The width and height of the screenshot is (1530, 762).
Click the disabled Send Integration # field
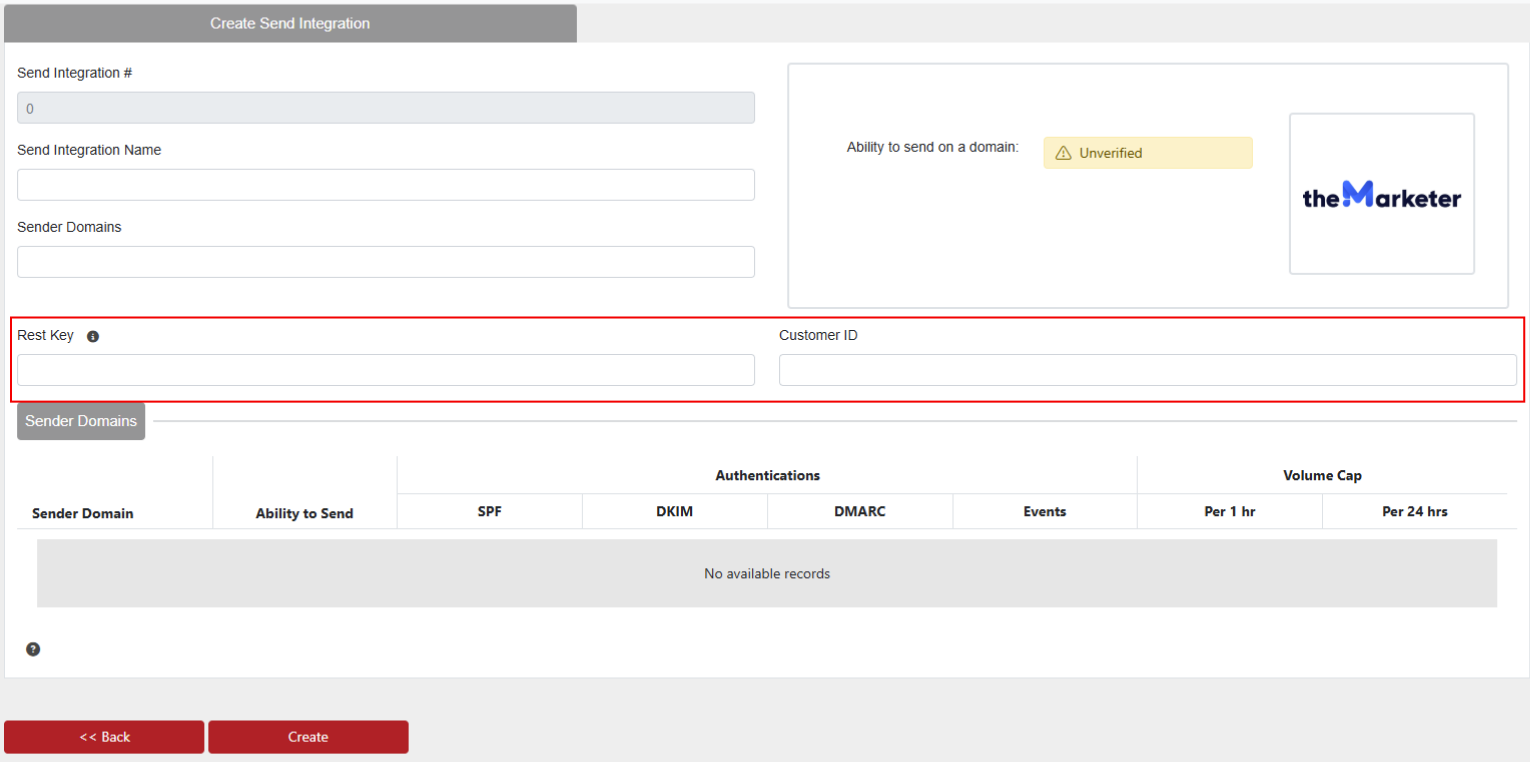(x=385, y=108)
